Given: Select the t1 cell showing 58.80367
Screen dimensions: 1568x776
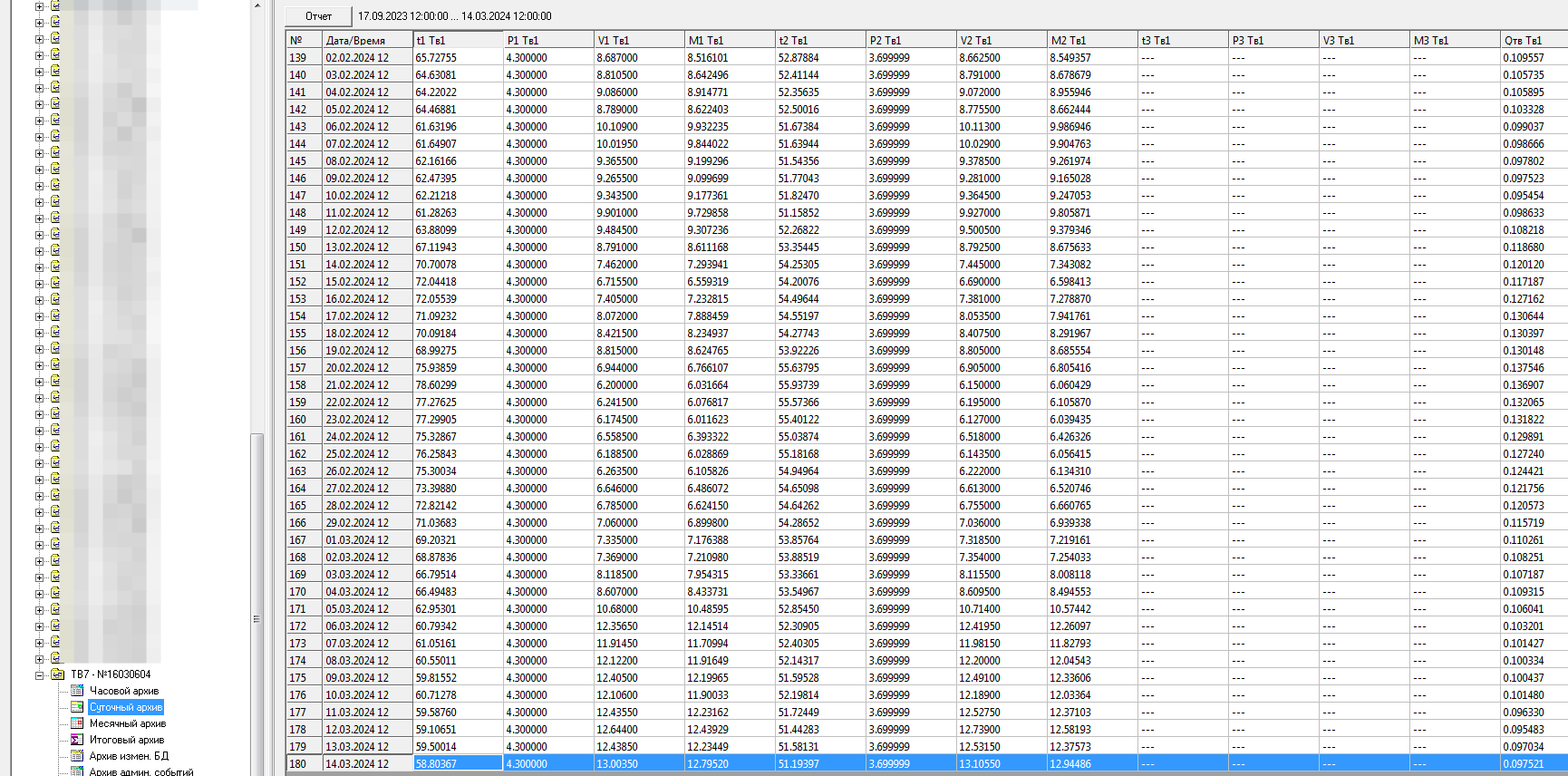Looking at the screenshot, I should 458,764.
